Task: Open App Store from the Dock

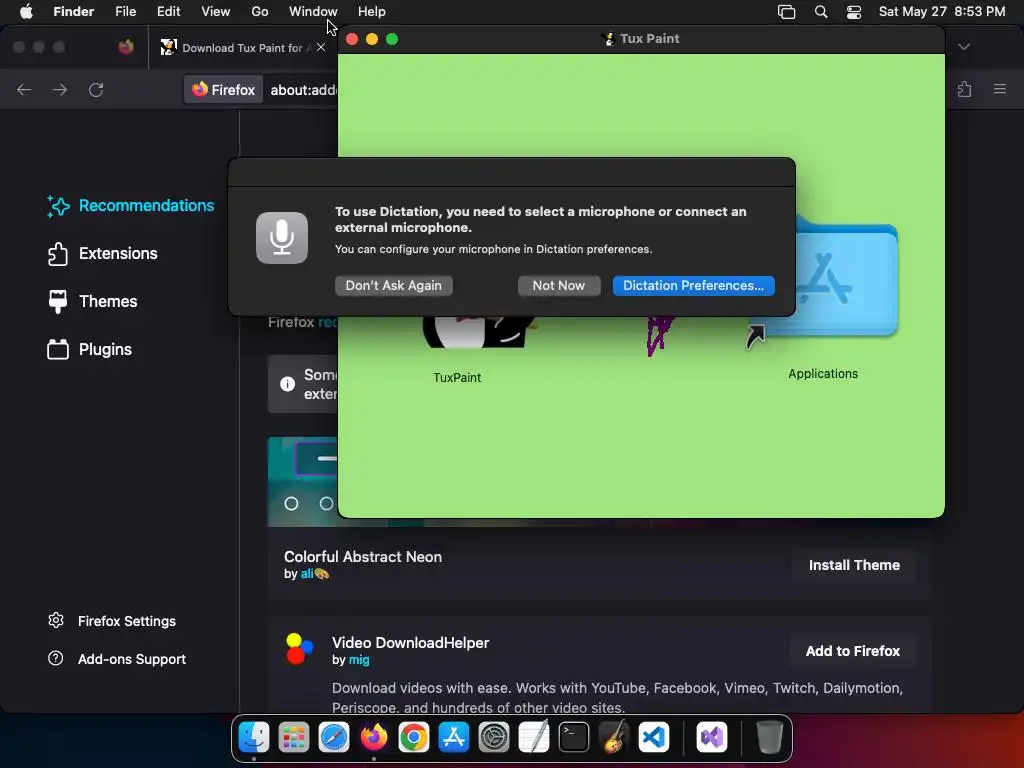Action: click(454, 737)
